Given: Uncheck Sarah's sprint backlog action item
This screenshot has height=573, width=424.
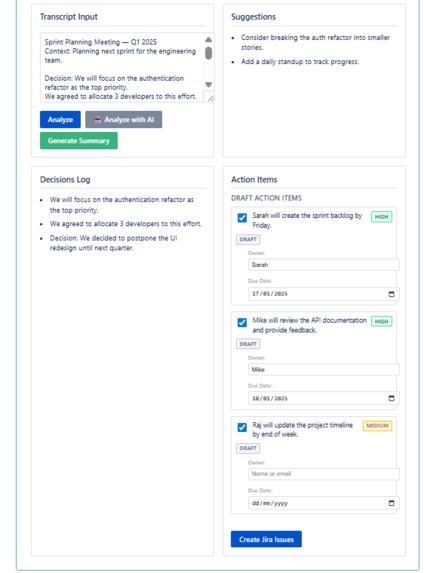Looking at the screenshot, I should coord(242,218).
